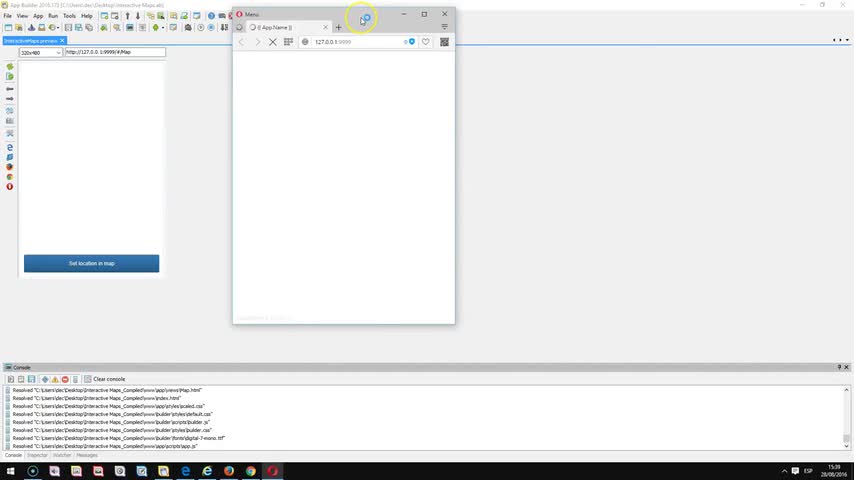The height and width of the screenshot is (480, 854).
Task: Select the index.html resolved console line
Action: pos(96,398)
